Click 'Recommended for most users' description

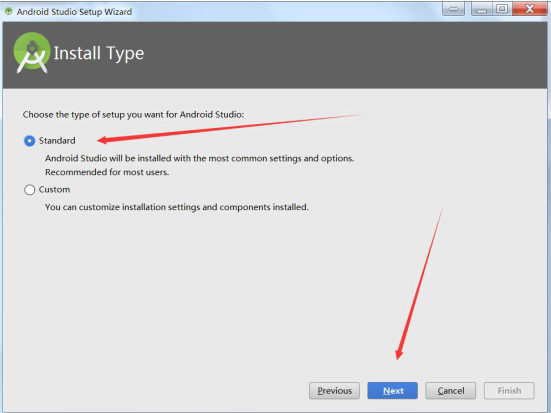(107, 172)
